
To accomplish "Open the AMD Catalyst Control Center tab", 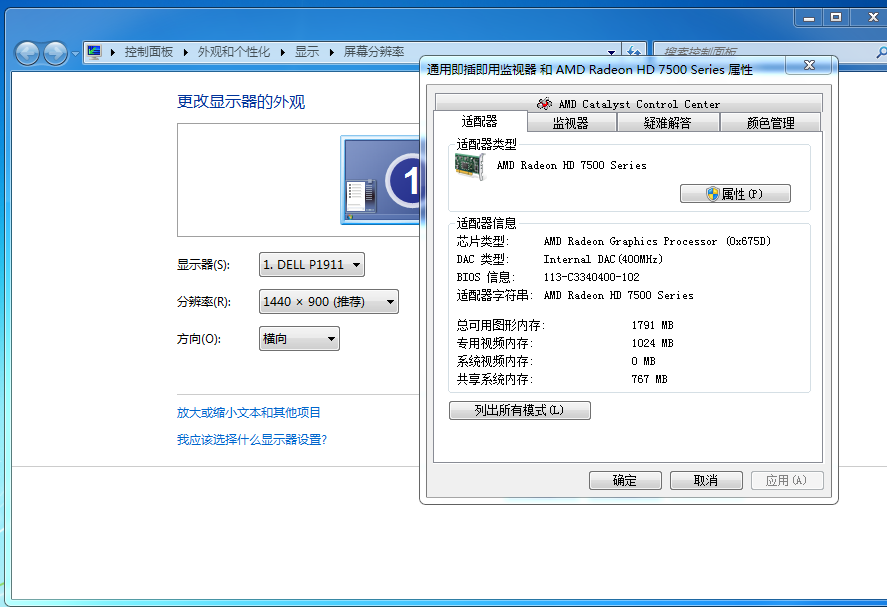I will tap(628, 104).
